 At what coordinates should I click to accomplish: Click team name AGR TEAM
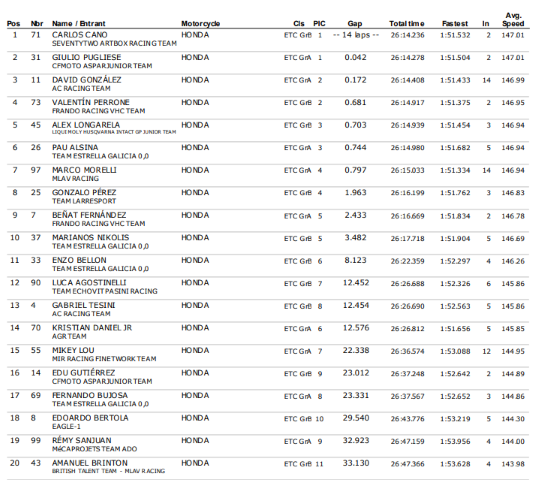69,336
